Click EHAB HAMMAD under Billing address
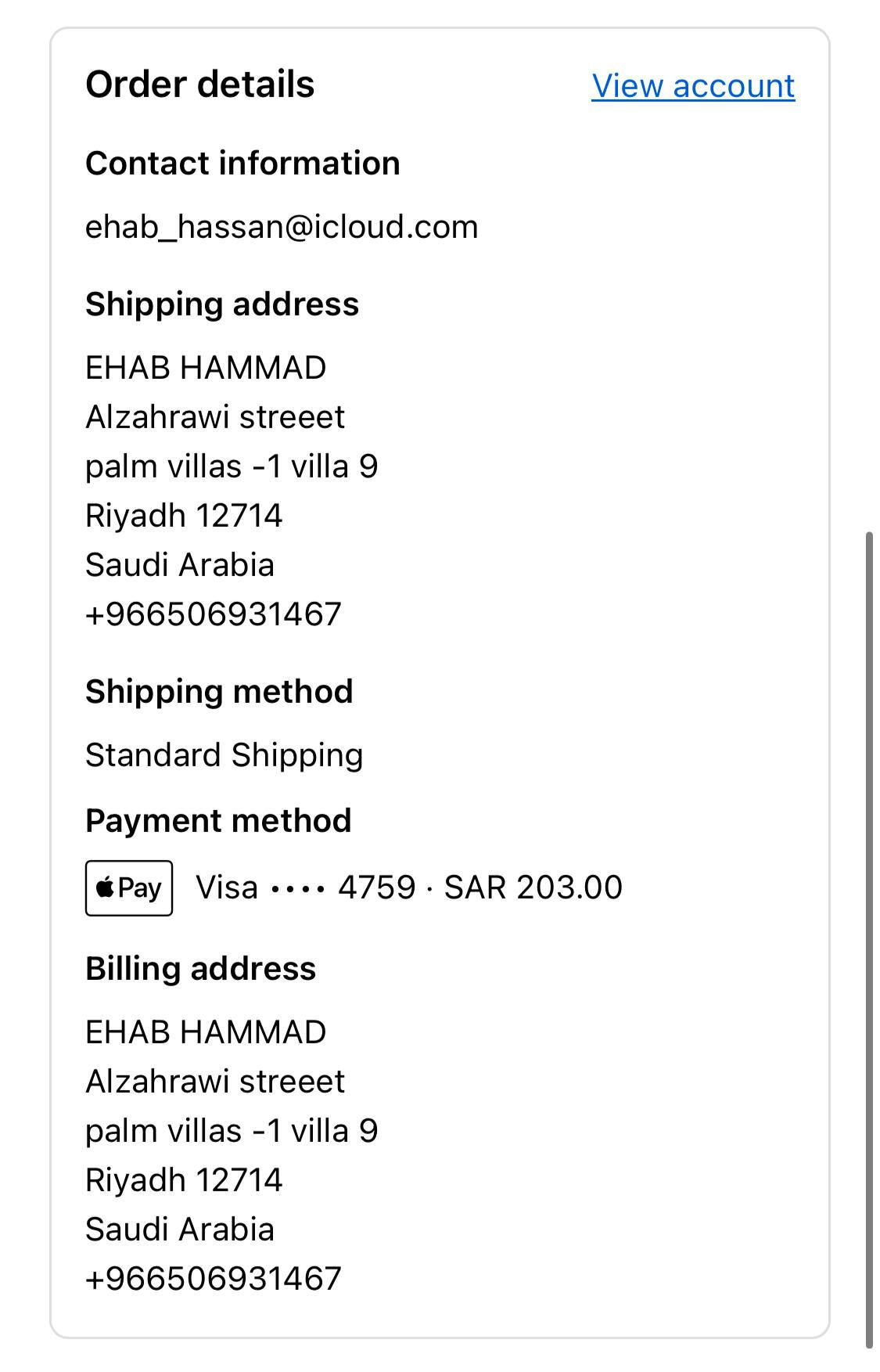Viewport: 880px width, 1372px height. [x=206, y=1032]
